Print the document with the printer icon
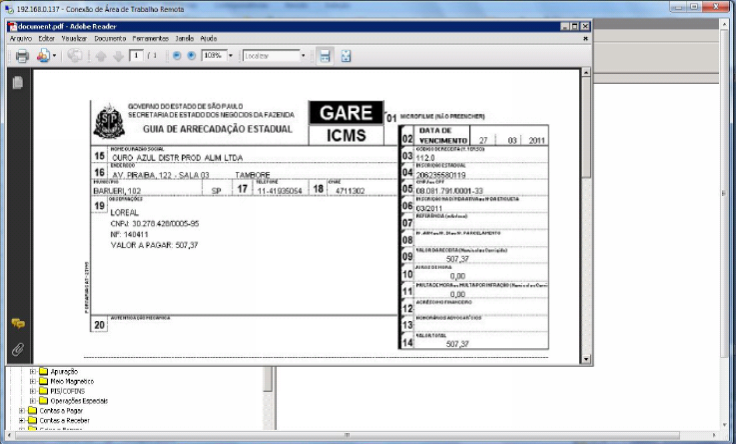The height and width of the screenshot is (445, 739). coord(22,56)
